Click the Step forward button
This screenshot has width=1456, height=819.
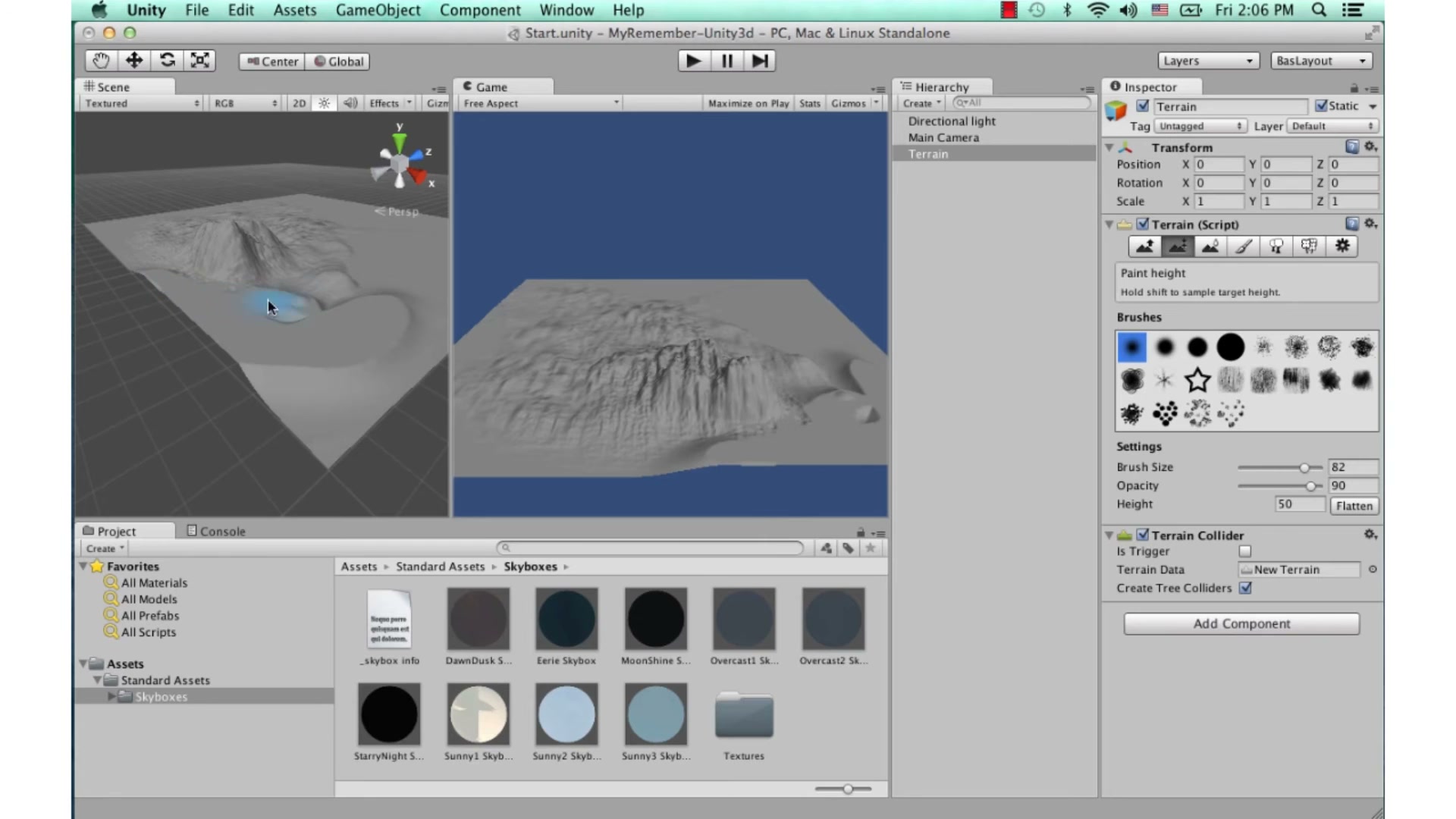pyautogui.click(x=759, y=61)
